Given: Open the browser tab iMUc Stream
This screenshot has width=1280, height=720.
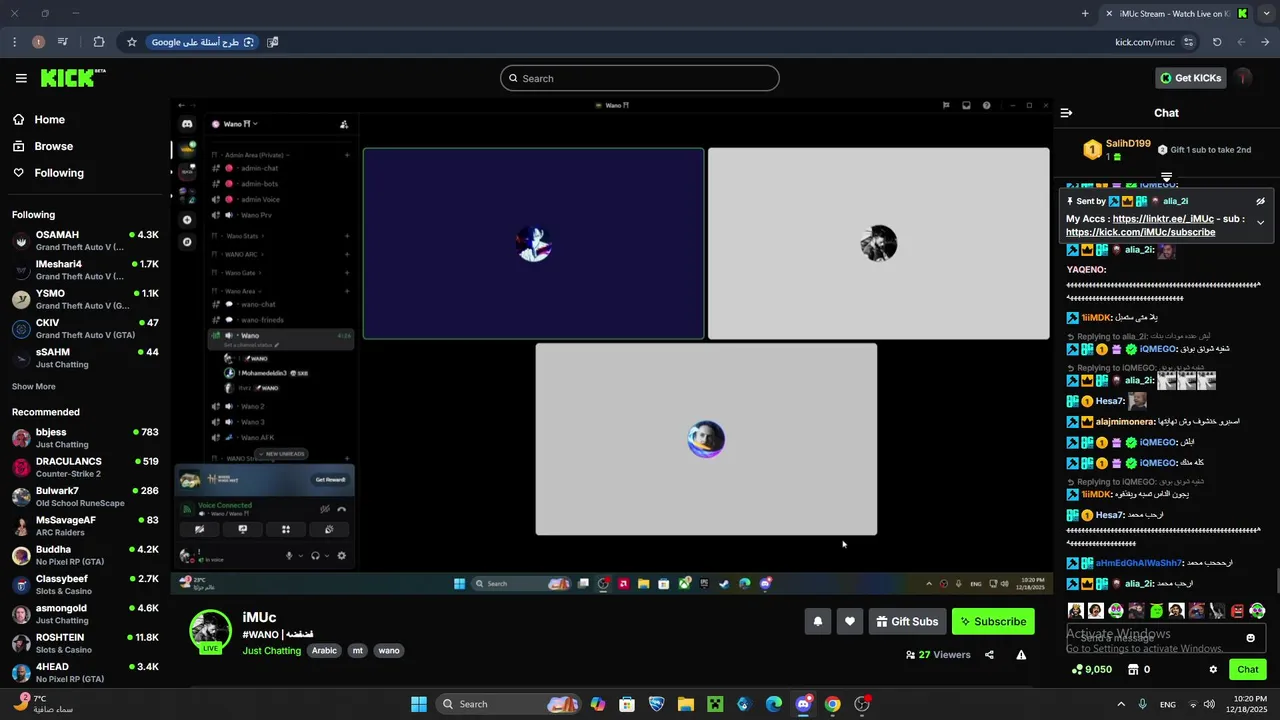Looking at the screenshot, I should (x=1177, y=14).
